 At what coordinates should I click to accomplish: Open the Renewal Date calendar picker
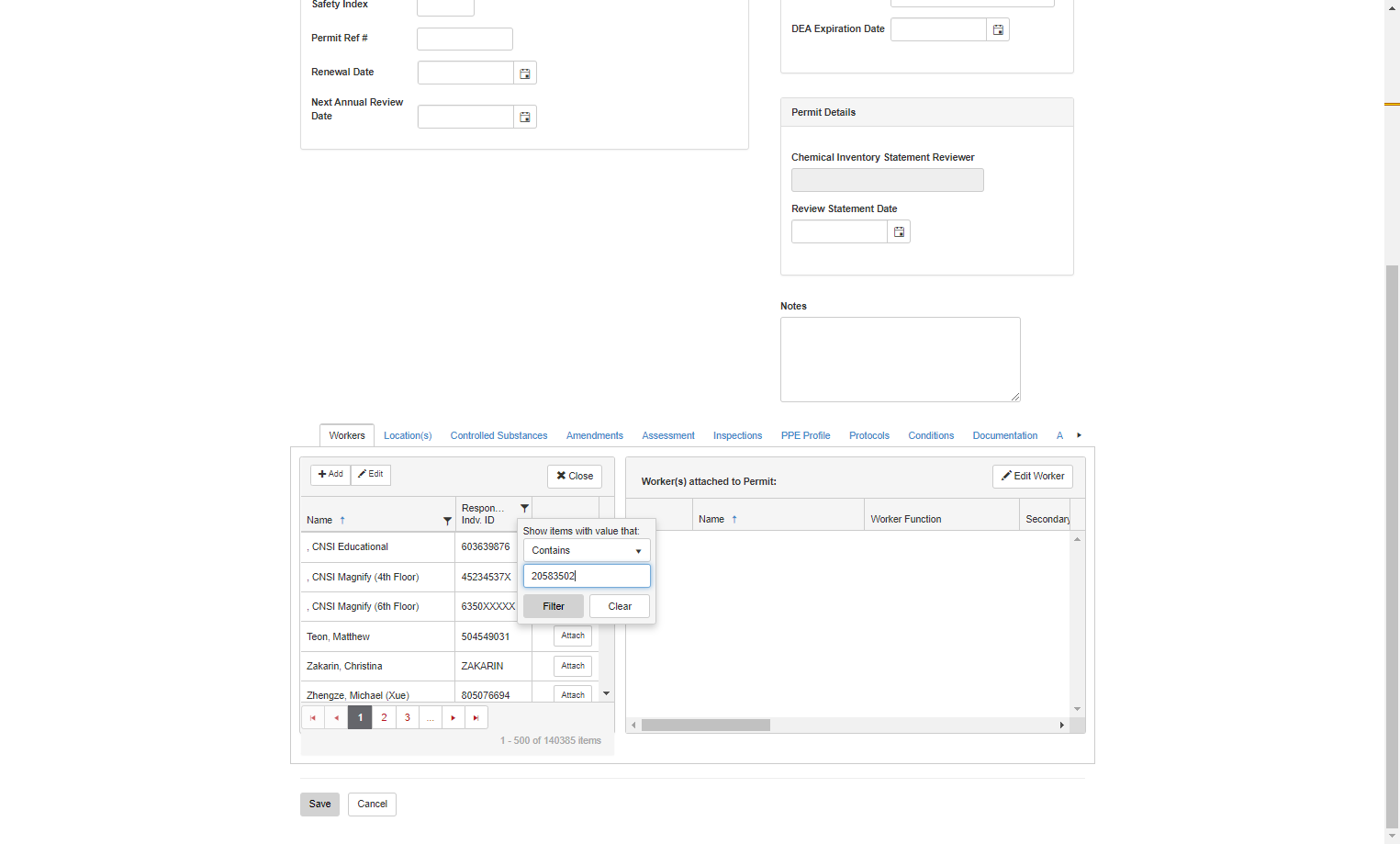[525, 73]
